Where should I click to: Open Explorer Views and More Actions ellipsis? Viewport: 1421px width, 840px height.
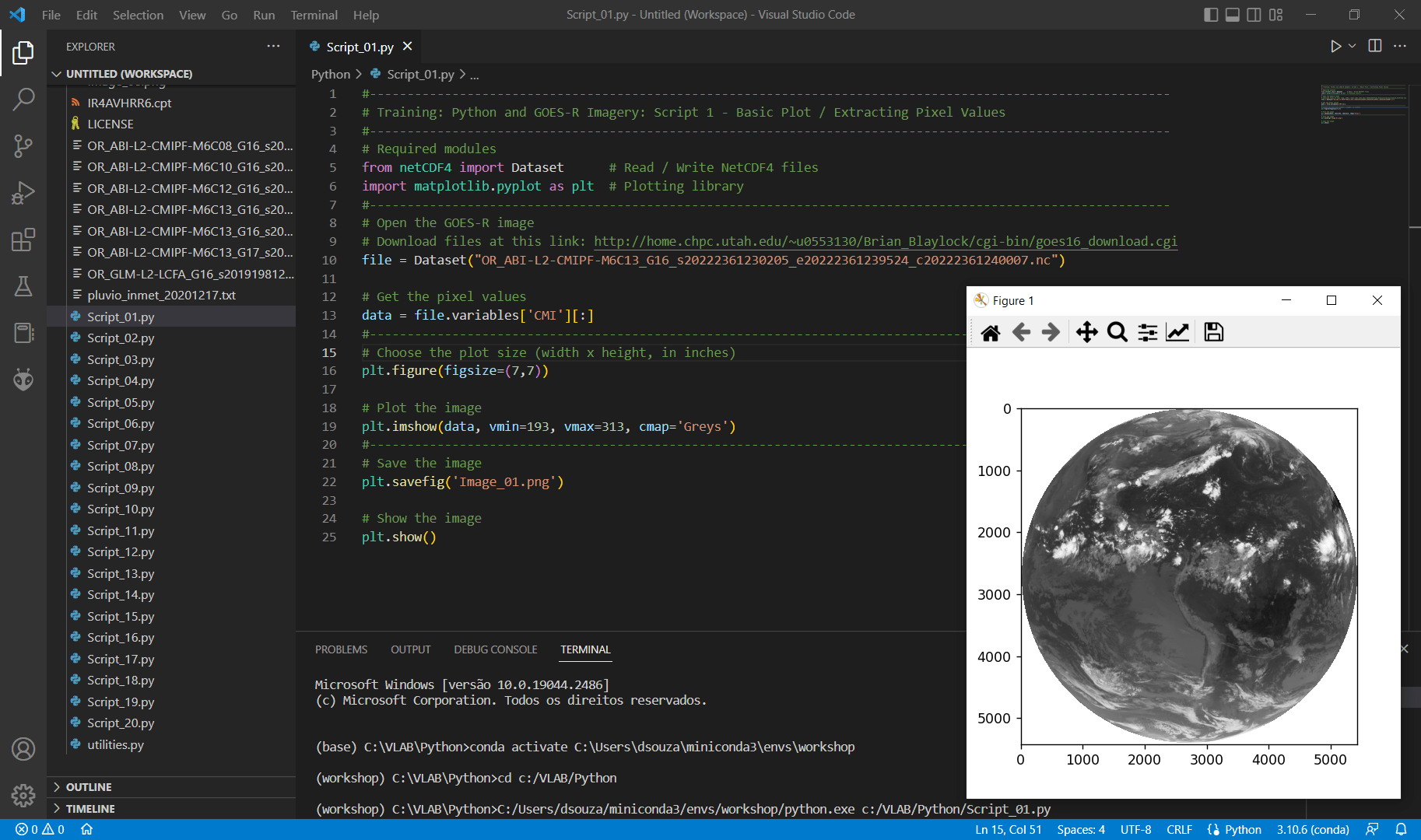click(273, 47)
